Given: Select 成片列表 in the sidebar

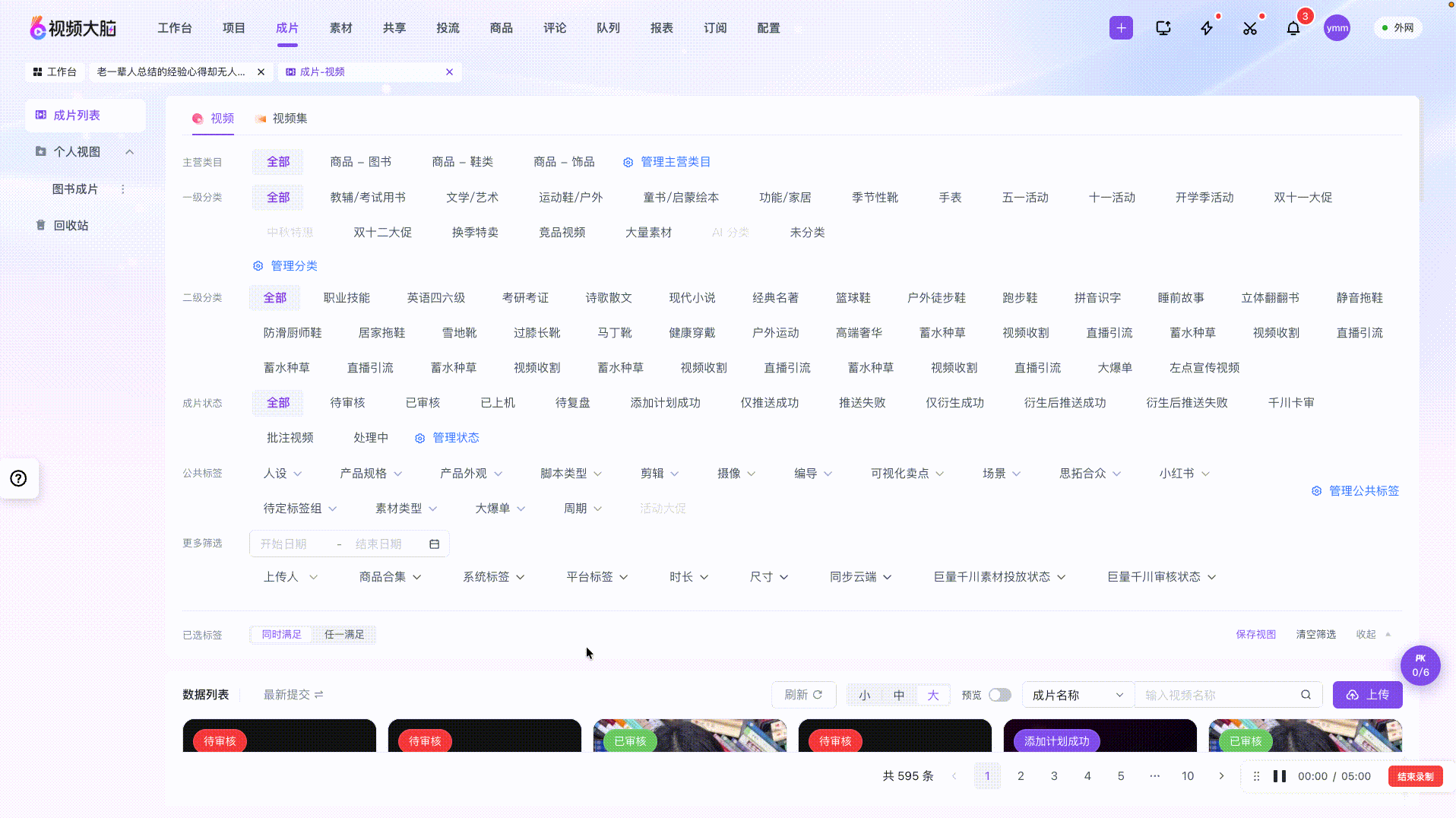Looking at the screenshot, I should point(85,115).
